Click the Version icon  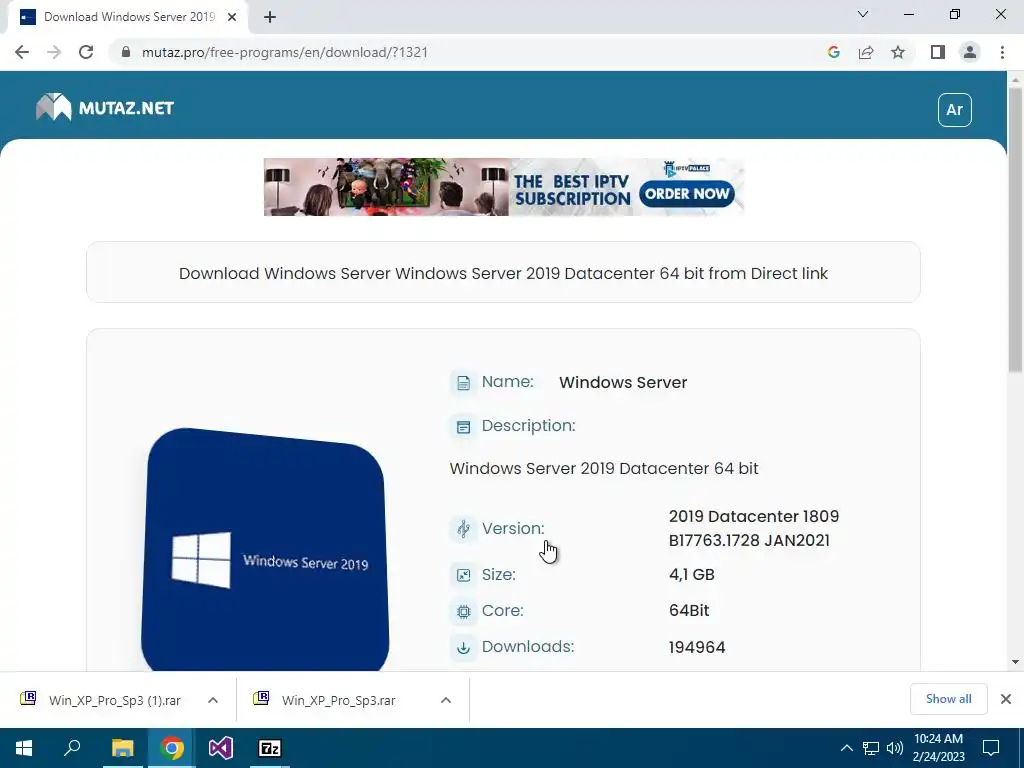pos(463,528)
